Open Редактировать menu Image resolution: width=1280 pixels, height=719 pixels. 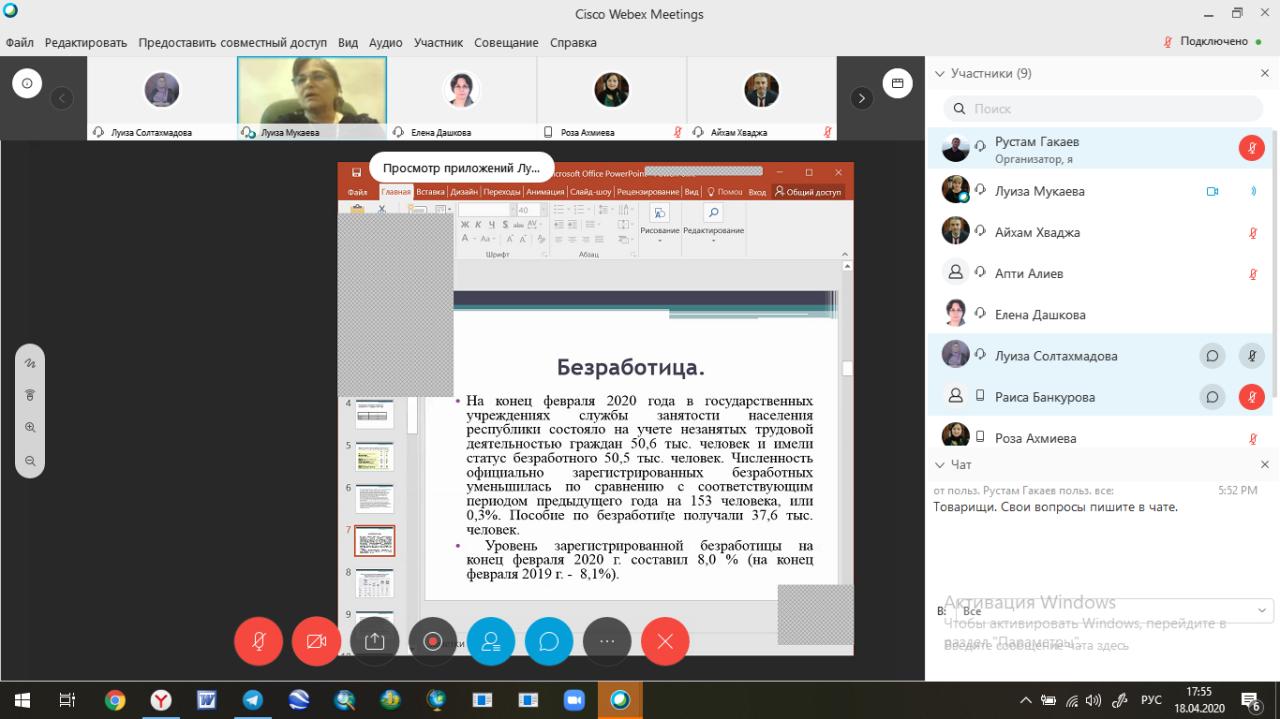[86, 42]
